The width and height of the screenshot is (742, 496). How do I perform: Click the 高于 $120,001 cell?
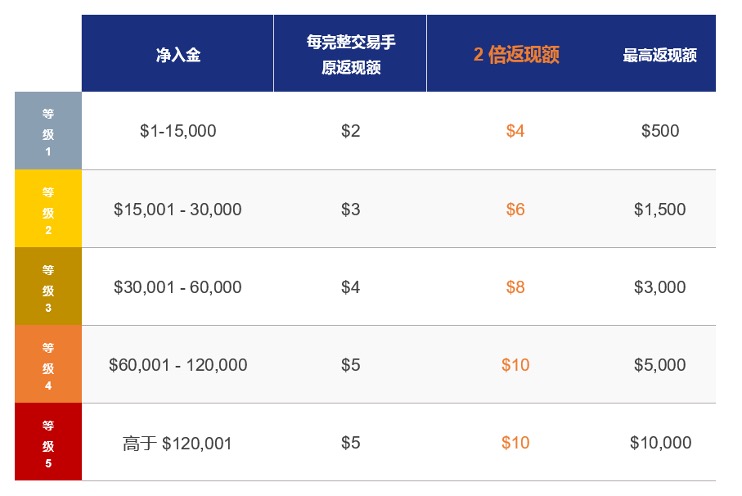point(178,443)
